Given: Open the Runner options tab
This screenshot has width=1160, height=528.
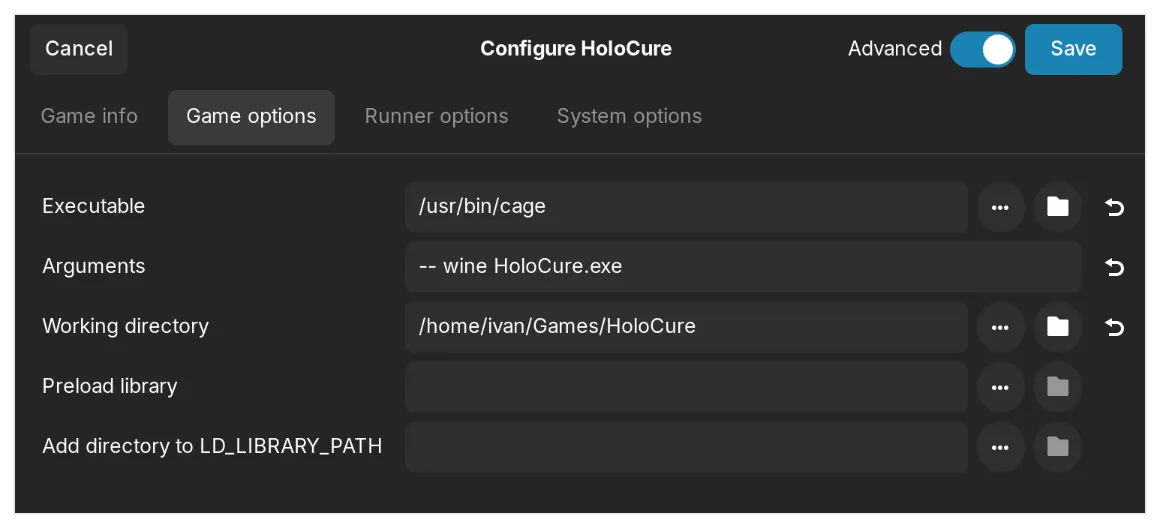Looking at the screenshot, I should pyautogui.click(x=436, y=117).
